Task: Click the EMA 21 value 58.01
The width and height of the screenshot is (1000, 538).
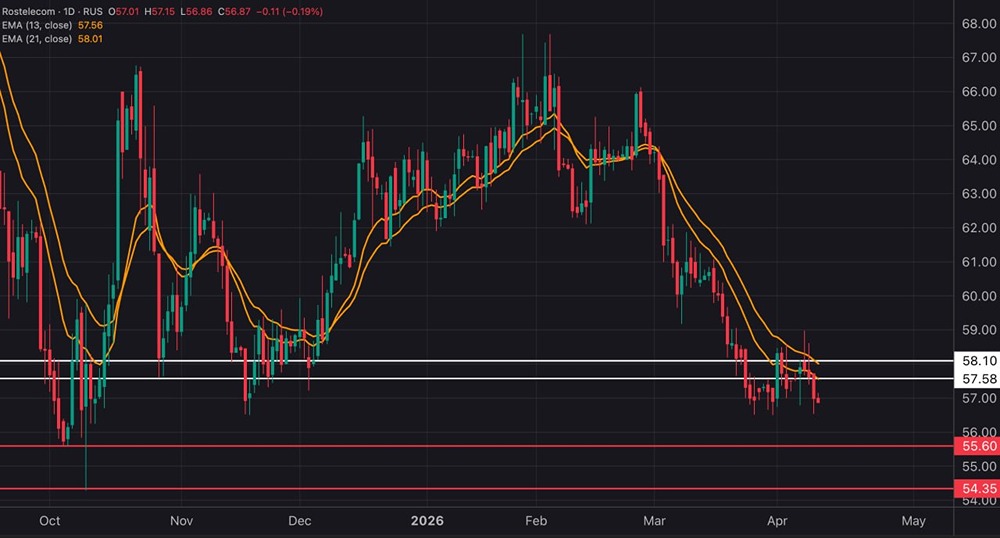Action: point(90,39)
